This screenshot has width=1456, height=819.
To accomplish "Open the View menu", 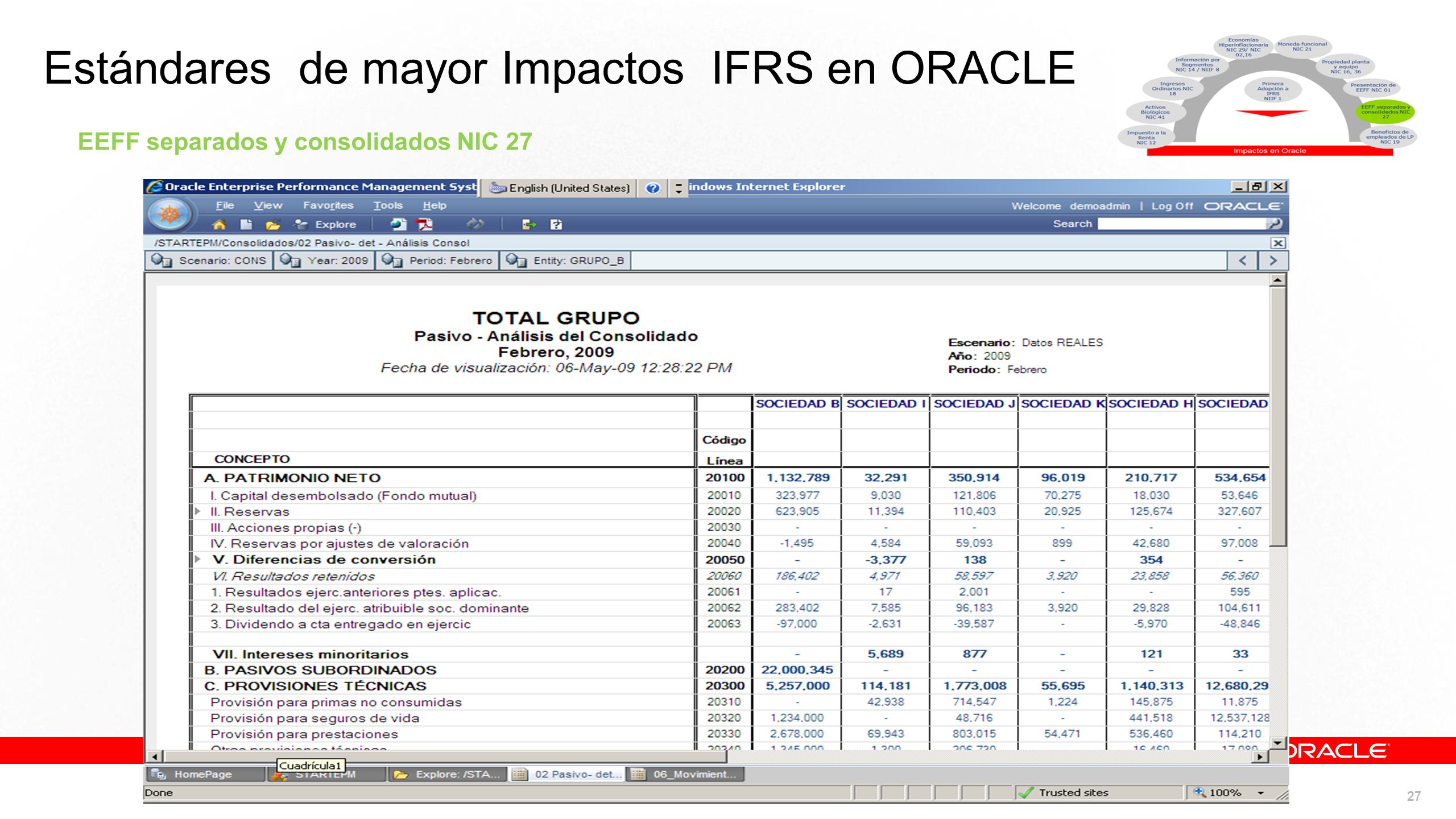I will (268, 205).
